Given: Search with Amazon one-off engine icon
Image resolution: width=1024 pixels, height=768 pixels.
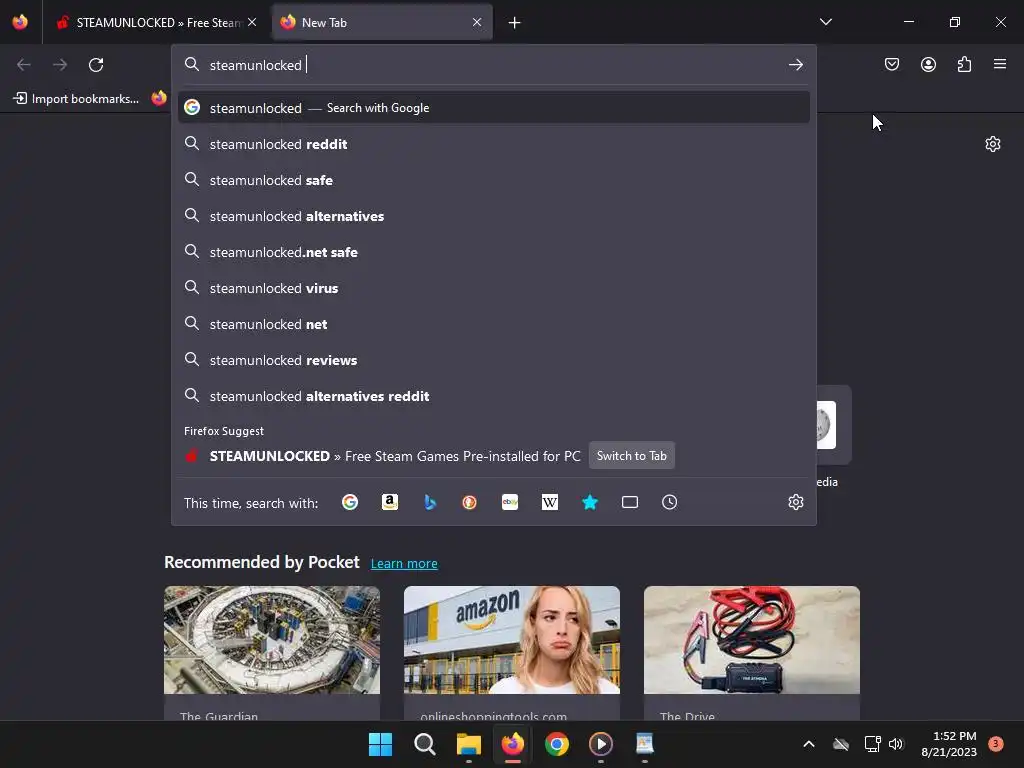Looking at the screenshot, I should click(390, 502).
